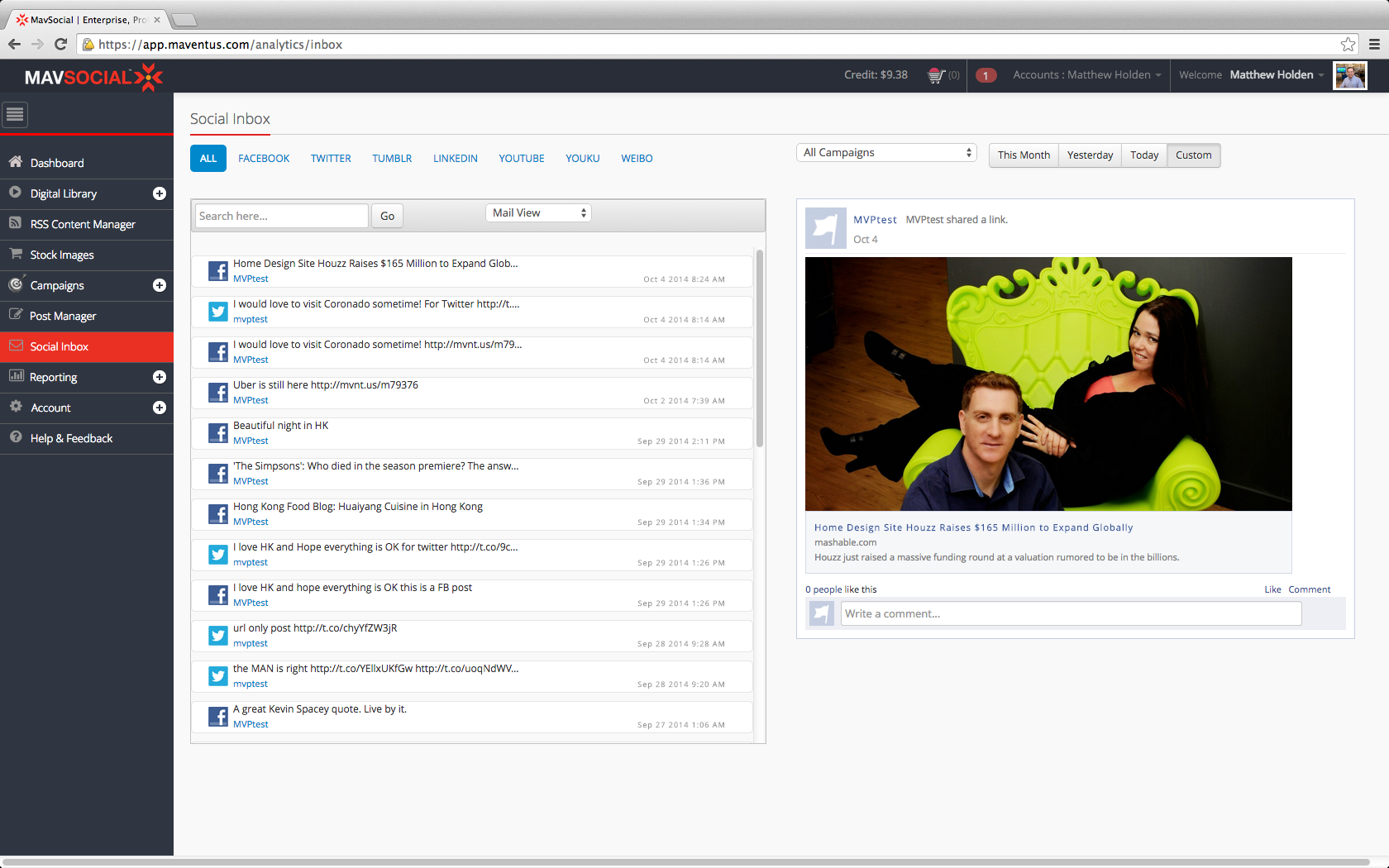This screenshot has width=1389, height=868.
Task: Open Help & Feedback
Action: pyautogui.click(x=87, y=438)
